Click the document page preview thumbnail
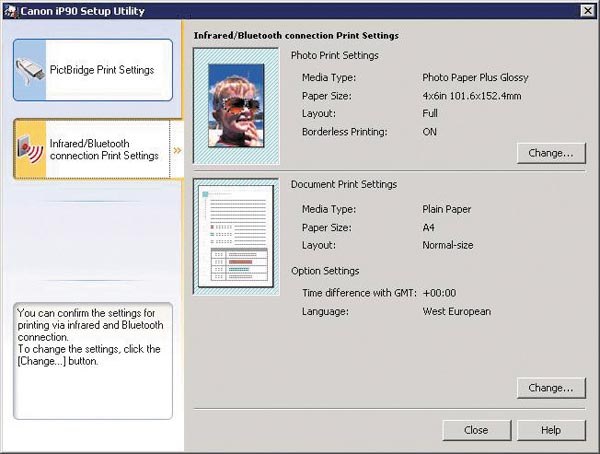The image size is (600, 454). (x=236, y=236)
